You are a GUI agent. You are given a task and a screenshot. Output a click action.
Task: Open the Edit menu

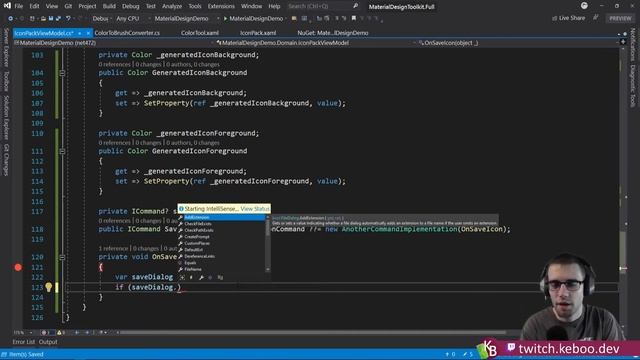tap(34, 6)
